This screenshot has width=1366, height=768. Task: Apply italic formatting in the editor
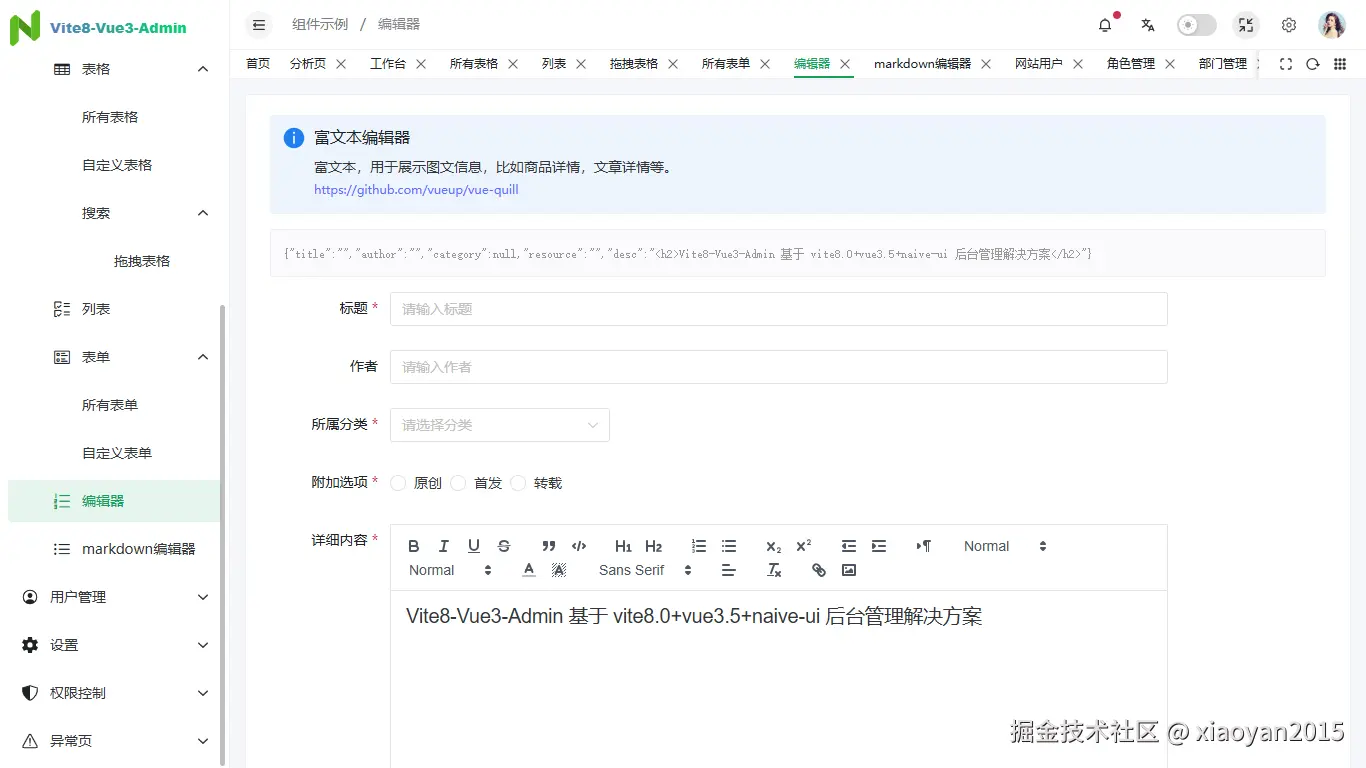coord(444,546)
